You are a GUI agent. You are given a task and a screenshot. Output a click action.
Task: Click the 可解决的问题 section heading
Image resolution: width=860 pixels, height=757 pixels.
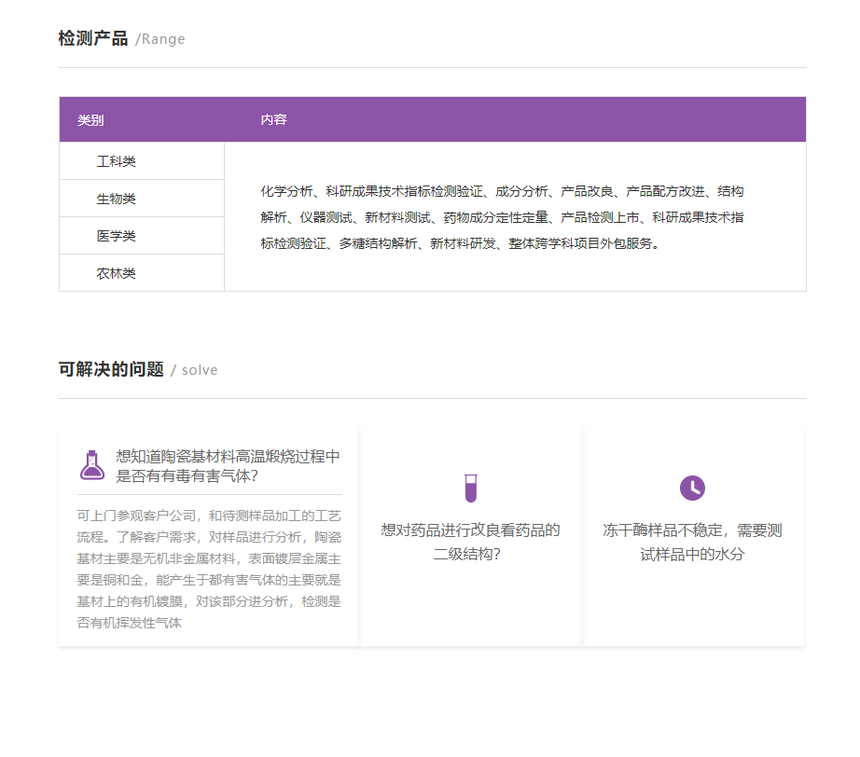(111, 370)
